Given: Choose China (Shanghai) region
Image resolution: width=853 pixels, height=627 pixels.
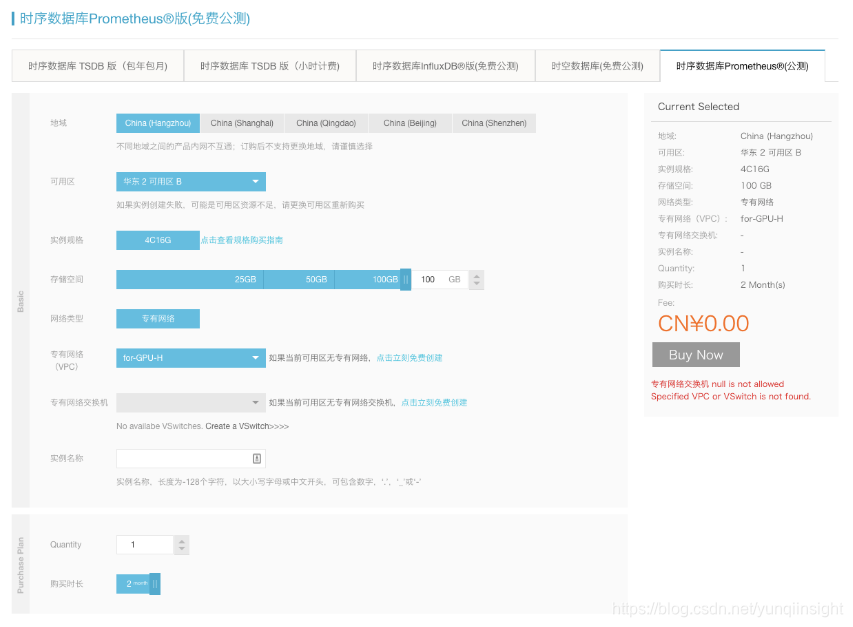Looking at the screenshot, I should point(242,123).
